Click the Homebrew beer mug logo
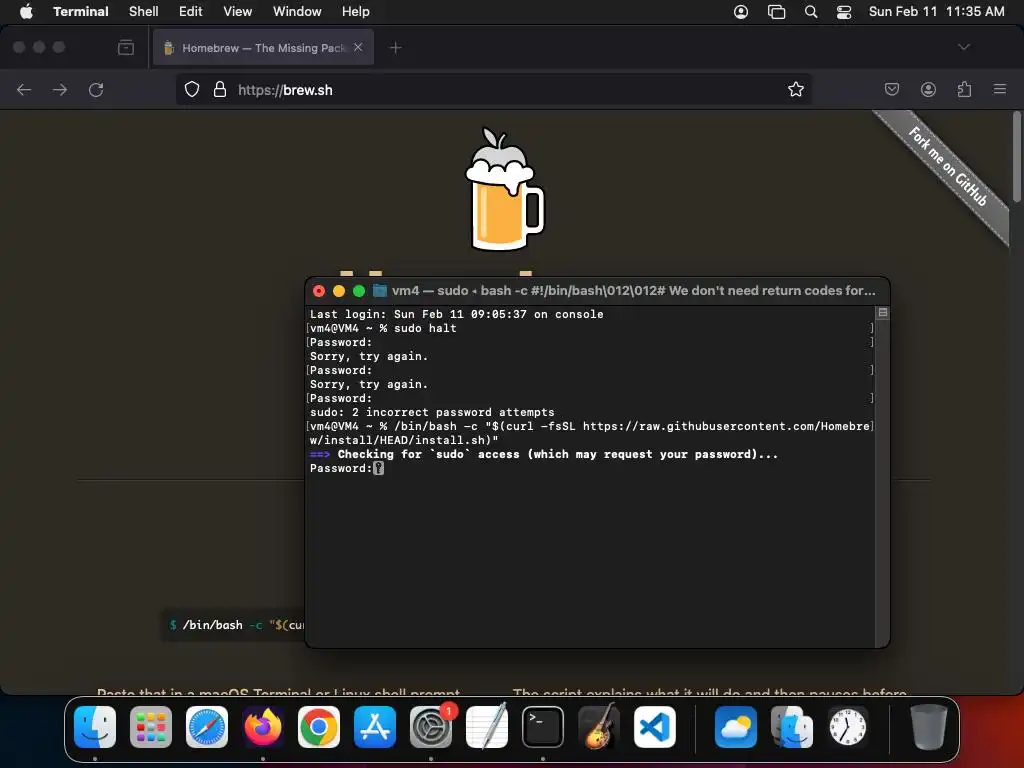Viewport: 1024px width, 768px height. click(x=504, y=189)
